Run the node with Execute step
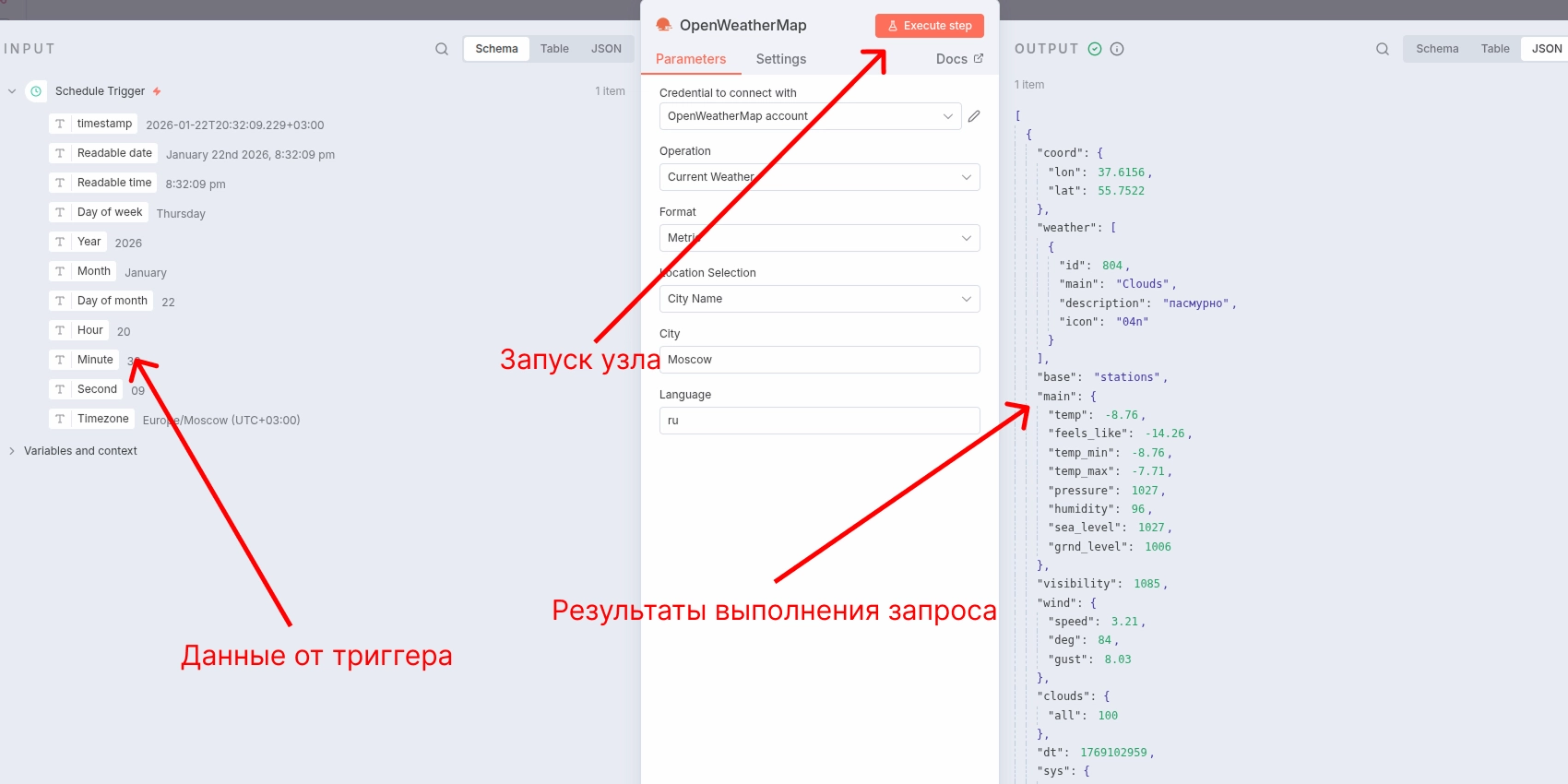The image size is (1568, 784). (930, 26)
